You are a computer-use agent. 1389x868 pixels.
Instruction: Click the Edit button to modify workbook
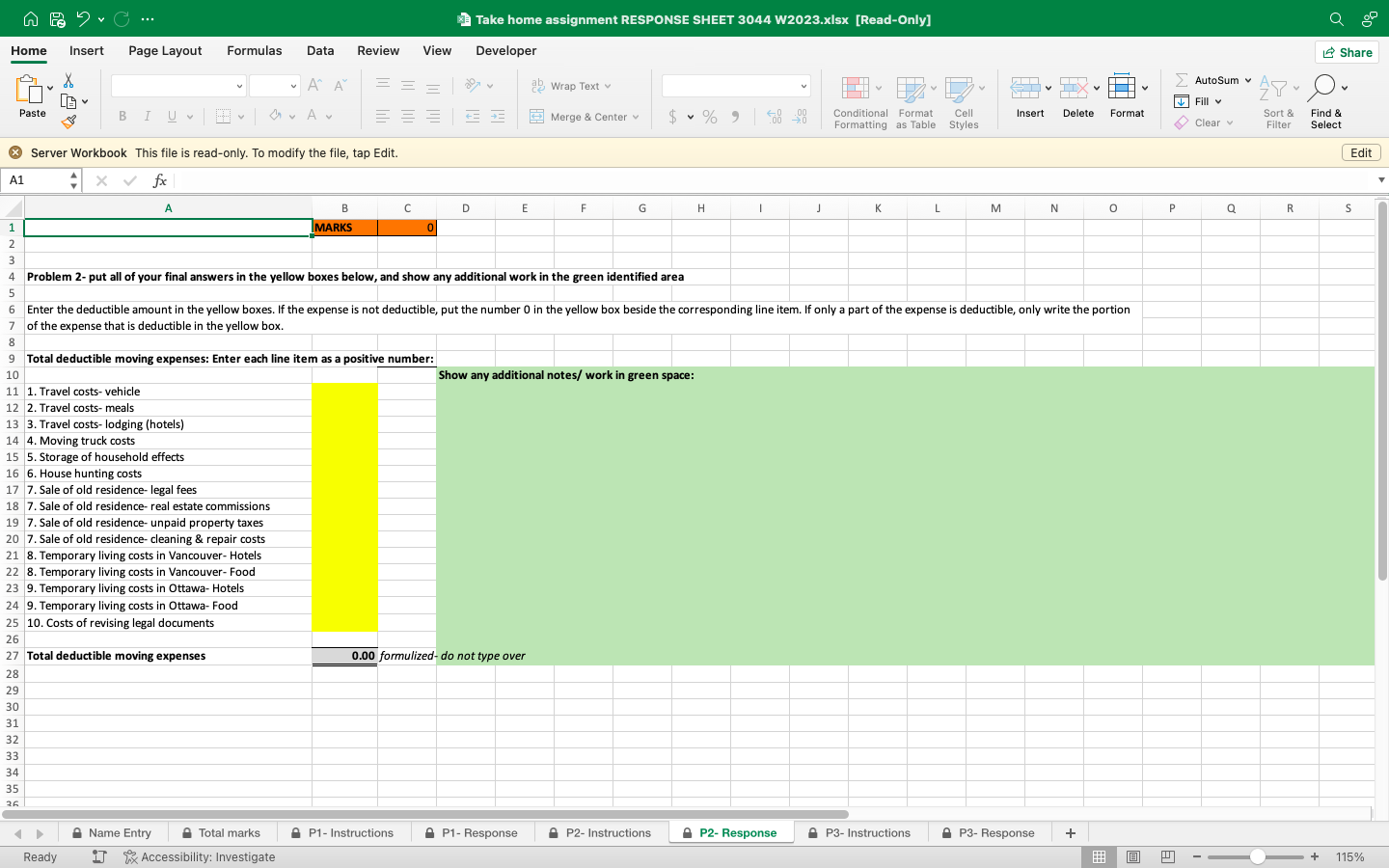[x=1360, y=152]
